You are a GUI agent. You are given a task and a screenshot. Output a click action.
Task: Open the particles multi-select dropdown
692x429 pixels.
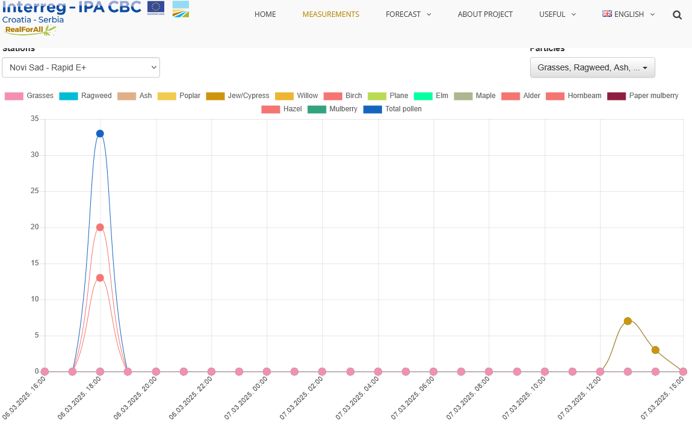click(592, 68)
